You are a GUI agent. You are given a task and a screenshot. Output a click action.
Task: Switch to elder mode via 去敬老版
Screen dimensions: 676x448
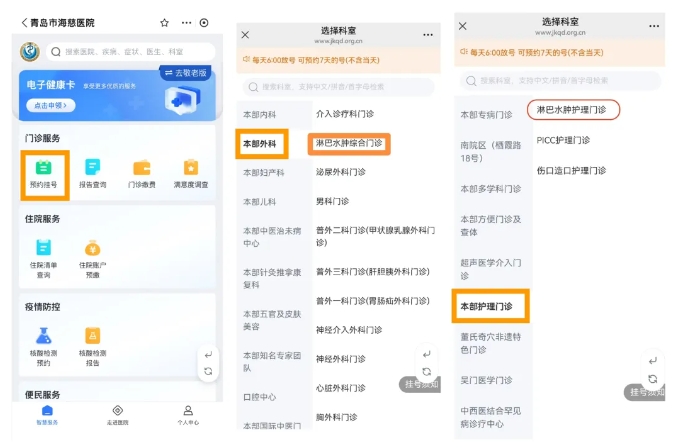[187, 73]
